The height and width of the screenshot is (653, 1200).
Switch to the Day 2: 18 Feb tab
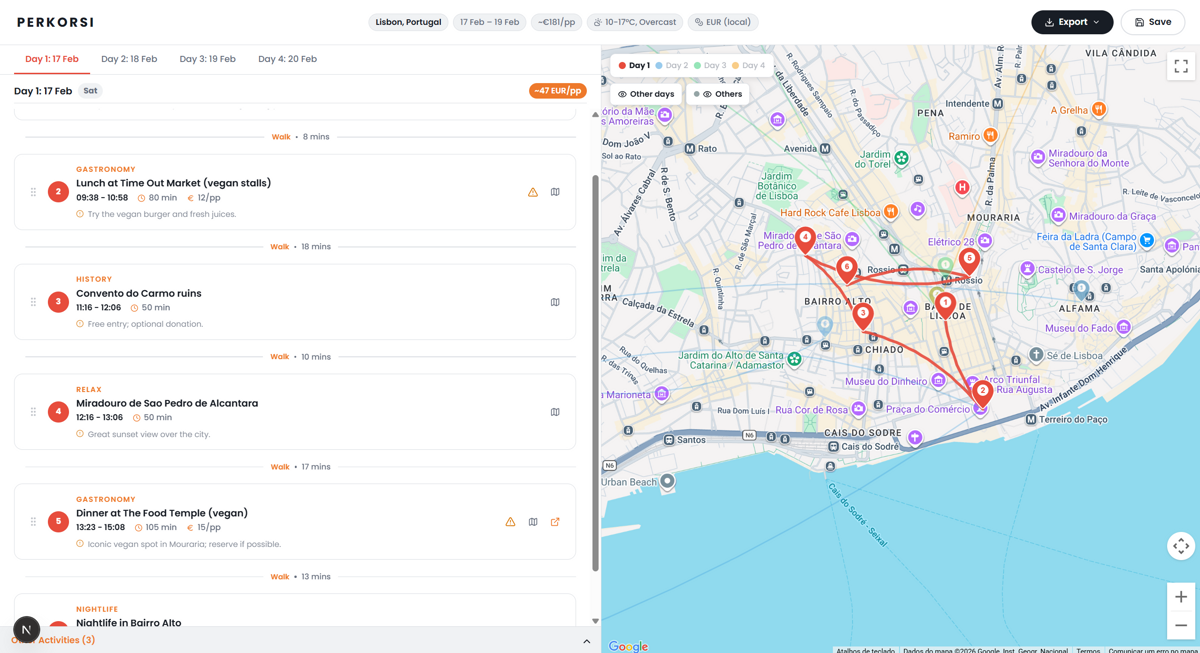point(128,58)
